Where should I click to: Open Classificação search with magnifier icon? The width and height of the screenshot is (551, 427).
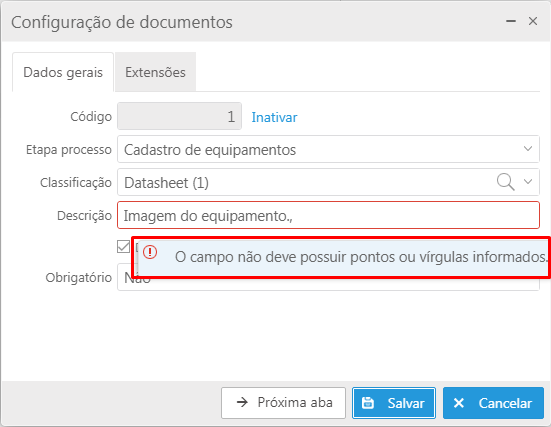(505, 182)
